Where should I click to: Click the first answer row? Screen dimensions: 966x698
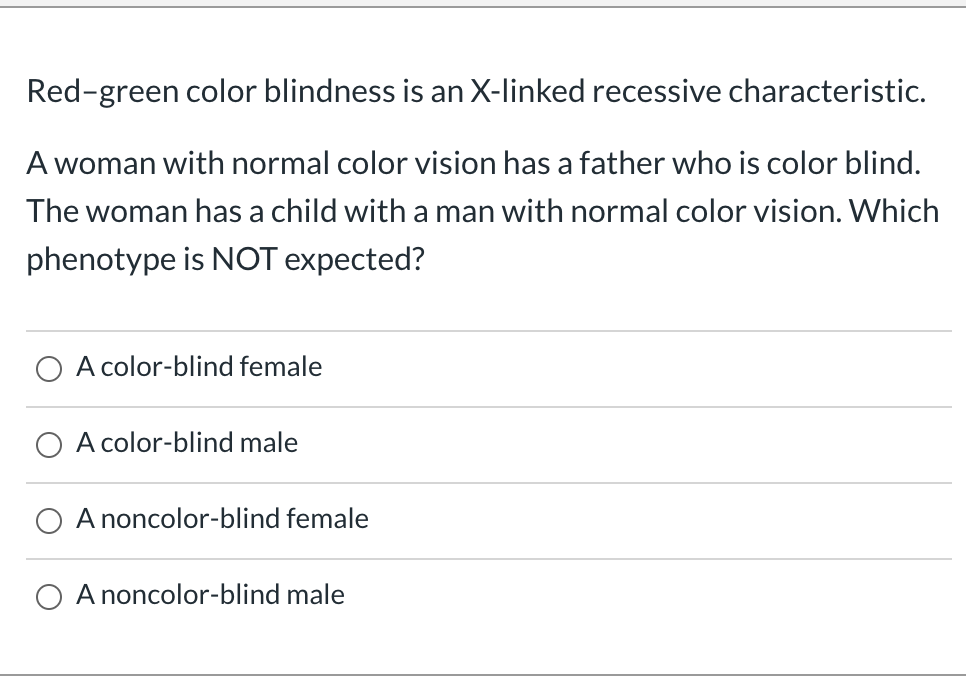point(483,368)
